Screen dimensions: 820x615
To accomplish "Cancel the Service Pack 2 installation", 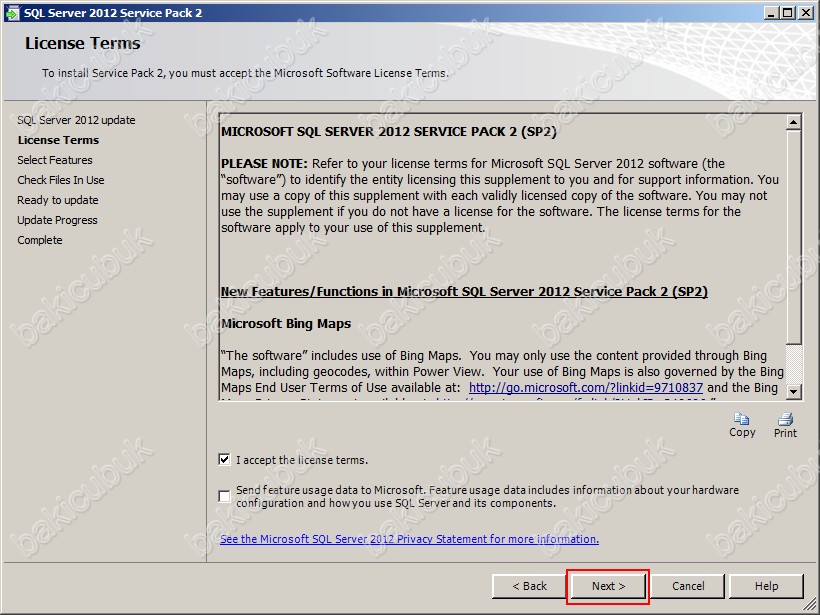I will (688, 586).
